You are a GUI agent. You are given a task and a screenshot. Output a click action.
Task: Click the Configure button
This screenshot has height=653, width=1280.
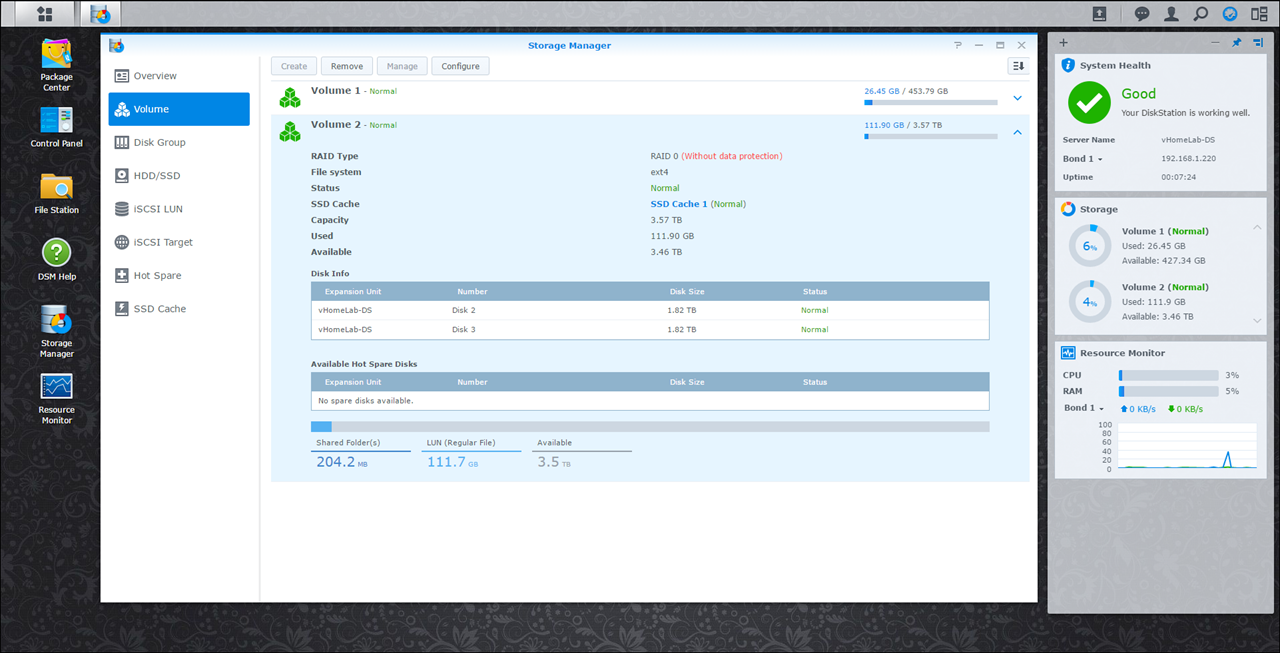coord(460,66)
